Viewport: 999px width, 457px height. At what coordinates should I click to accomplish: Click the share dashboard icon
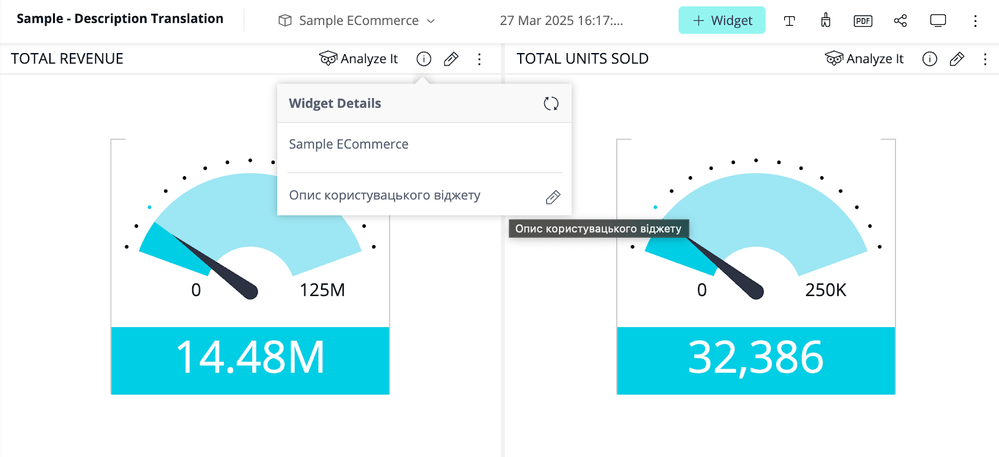(x=900, y=20)
